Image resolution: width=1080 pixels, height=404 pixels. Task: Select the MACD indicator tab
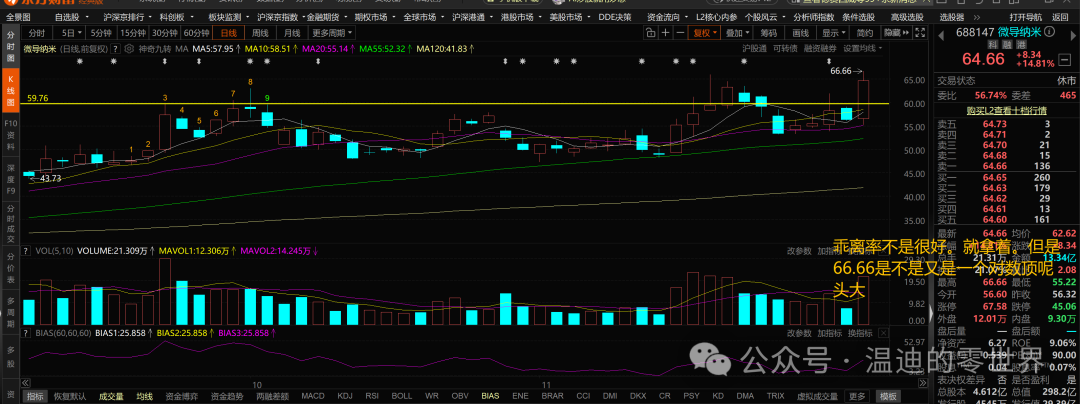(313, 396)
